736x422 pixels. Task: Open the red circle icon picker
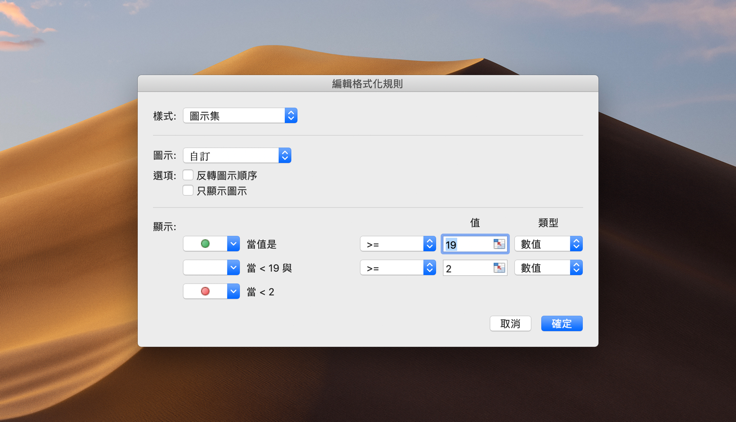click(x=211, y=292)
